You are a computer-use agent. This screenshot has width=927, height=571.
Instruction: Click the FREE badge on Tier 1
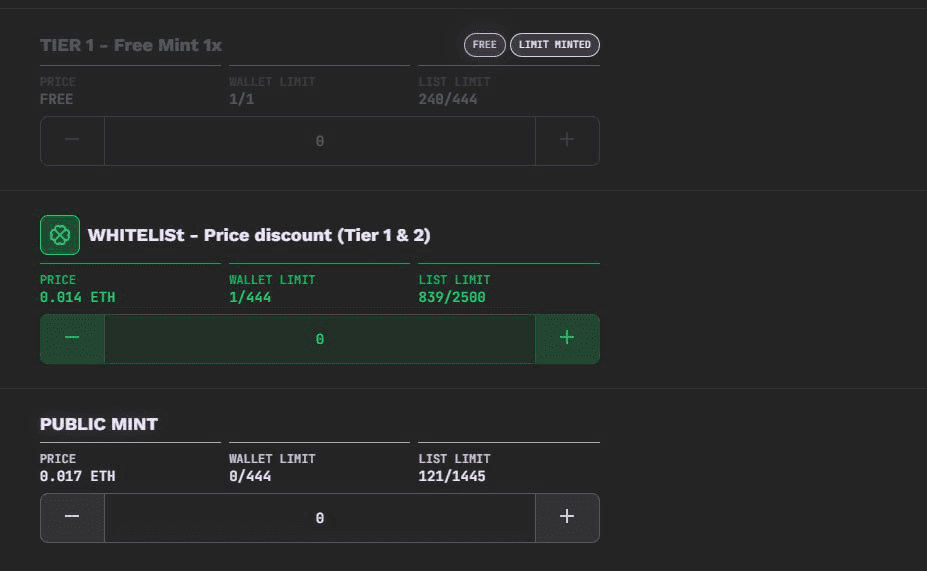[x=485, y=45]
